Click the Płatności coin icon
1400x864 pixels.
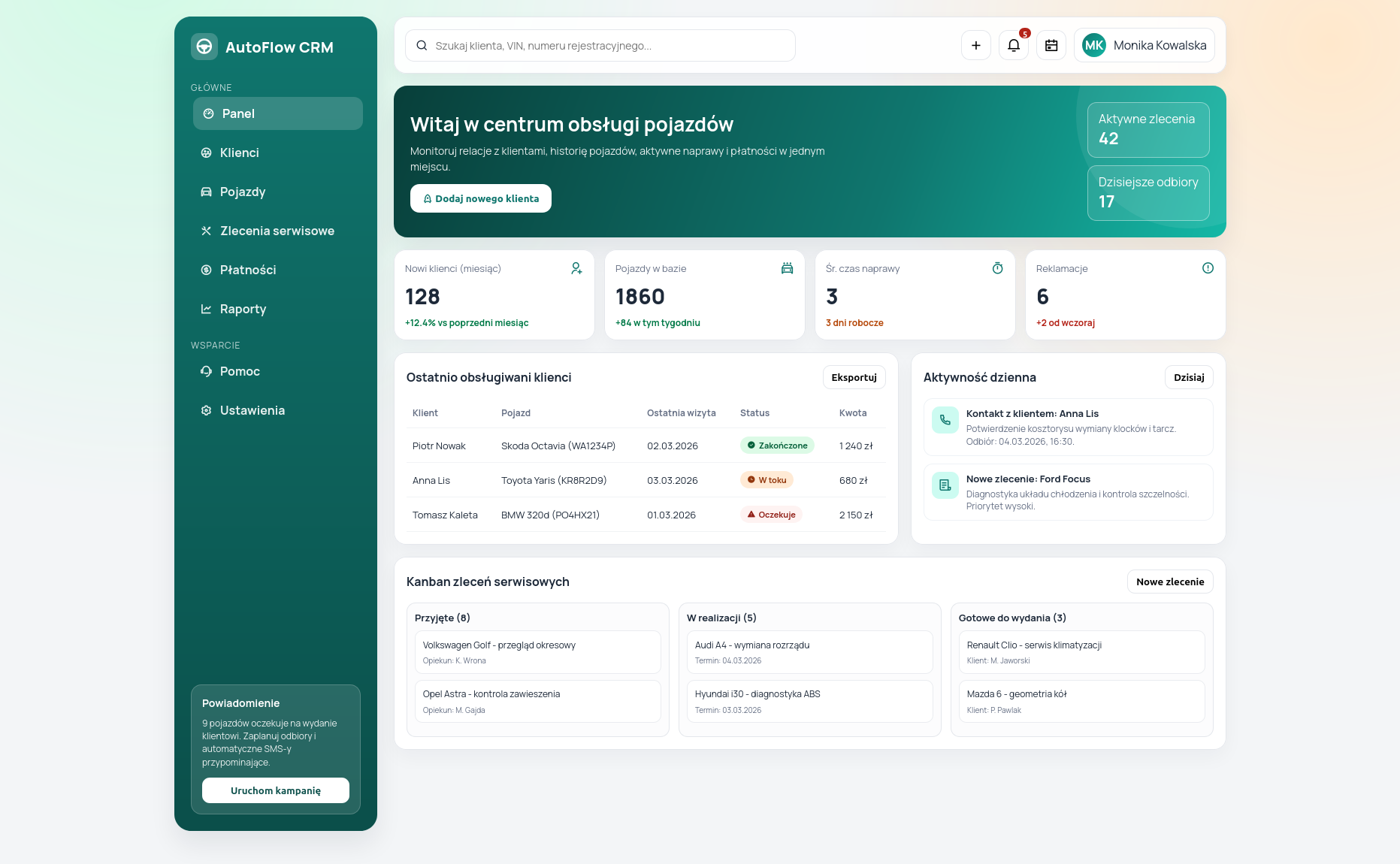(x=206, y=270)
